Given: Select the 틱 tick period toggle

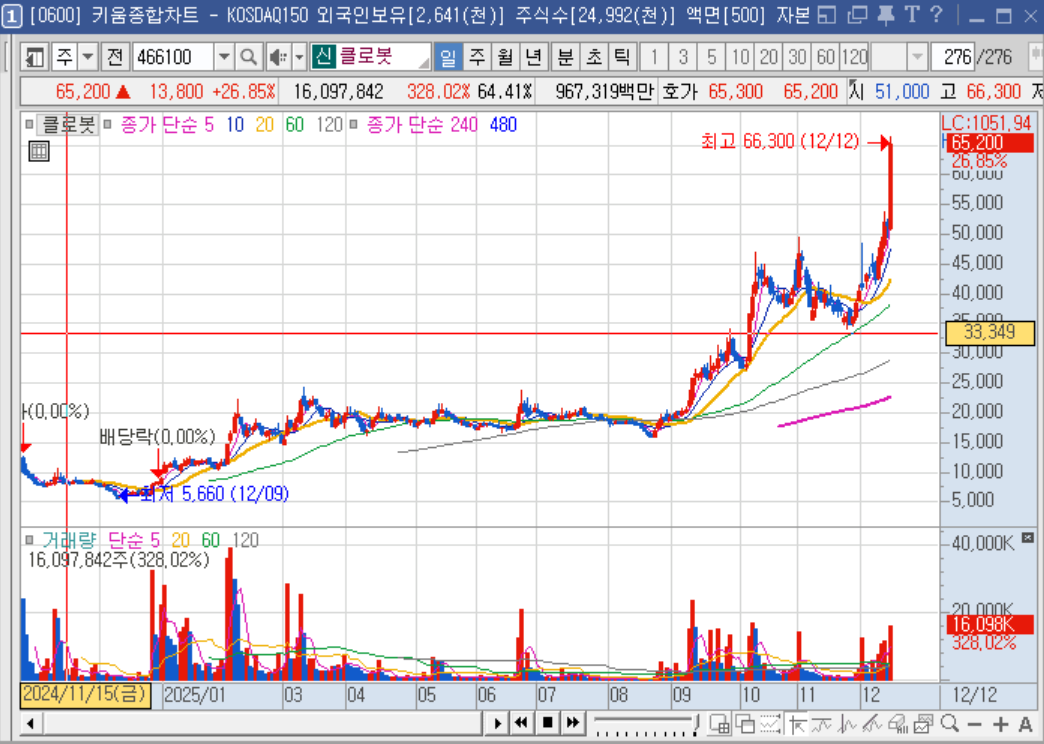Looking at the screenshot, I should pos(622,58).
